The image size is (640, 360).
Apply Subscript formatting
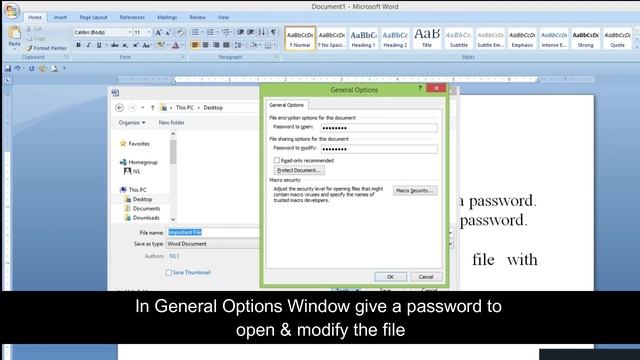[125, 45]
